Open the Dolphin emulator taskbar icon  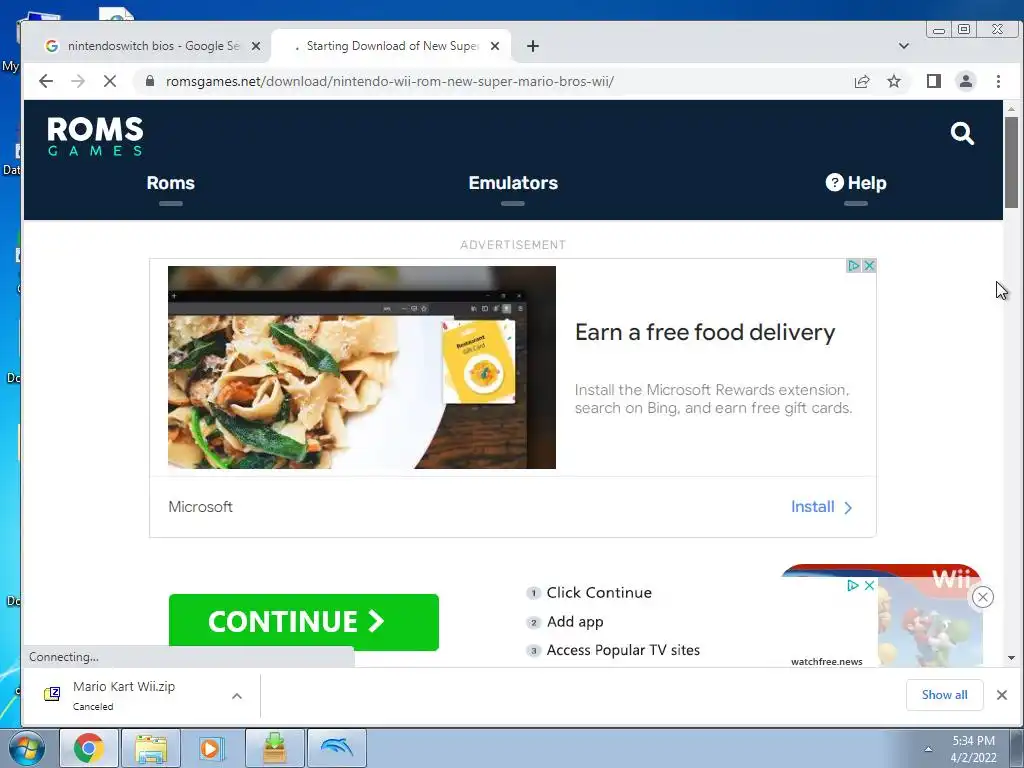pyautogui.click(x=336, y=748)
